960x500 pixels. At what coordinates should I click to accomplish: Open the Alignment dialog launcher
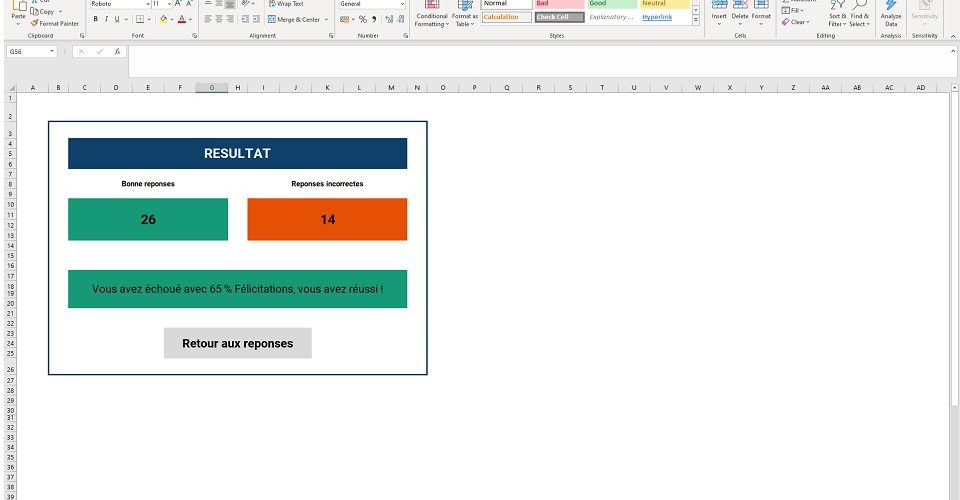[331, 36]
